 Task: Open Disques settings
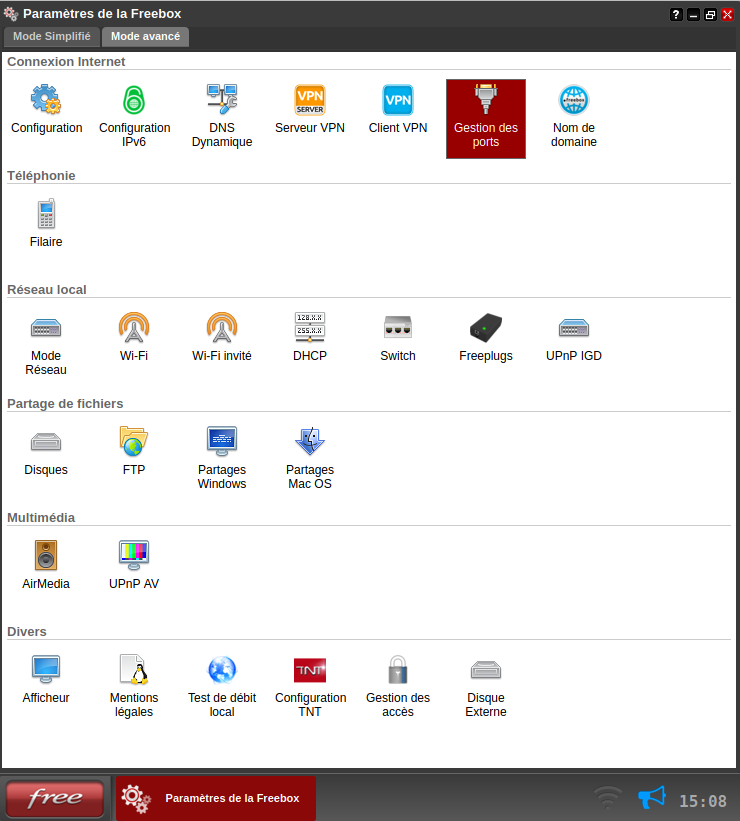pyautogui.click(x=46, y=452)
